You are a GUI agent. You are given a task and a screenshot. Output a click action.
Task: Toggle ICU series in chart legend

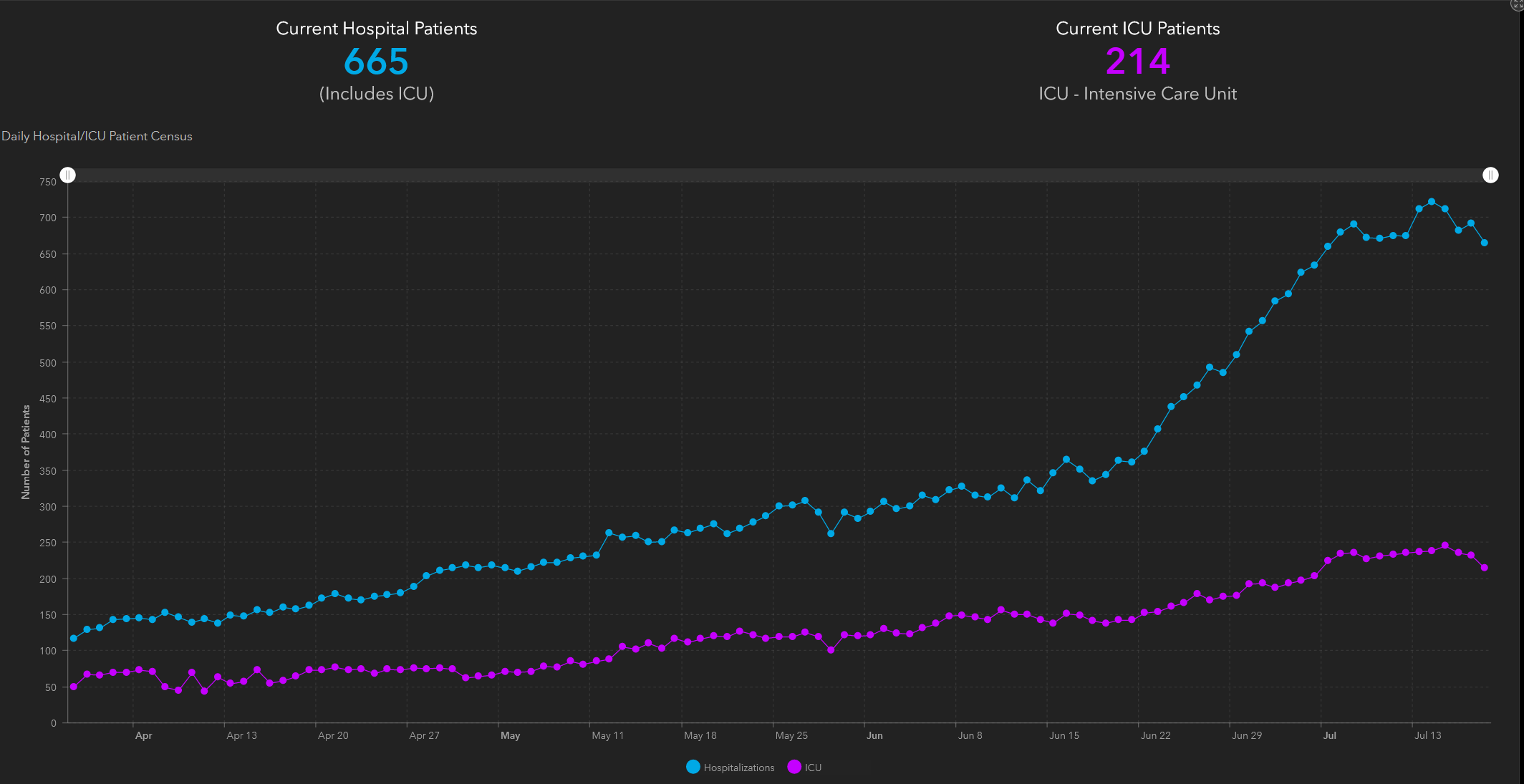click(x=804, y=767)
